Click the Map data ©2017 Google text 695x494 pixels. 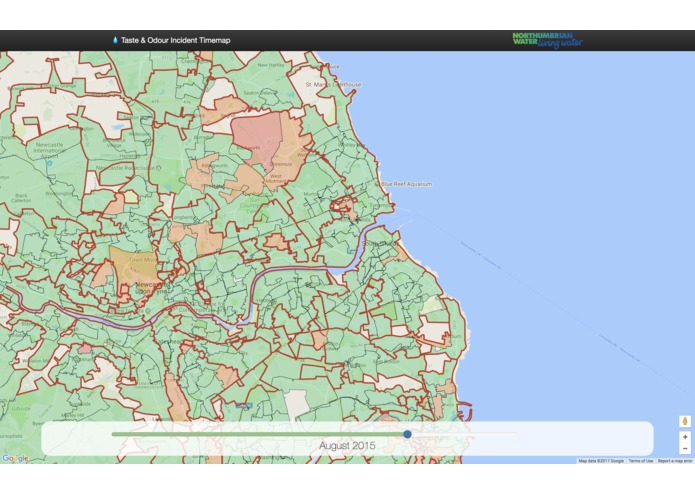[x=601, y=461]
